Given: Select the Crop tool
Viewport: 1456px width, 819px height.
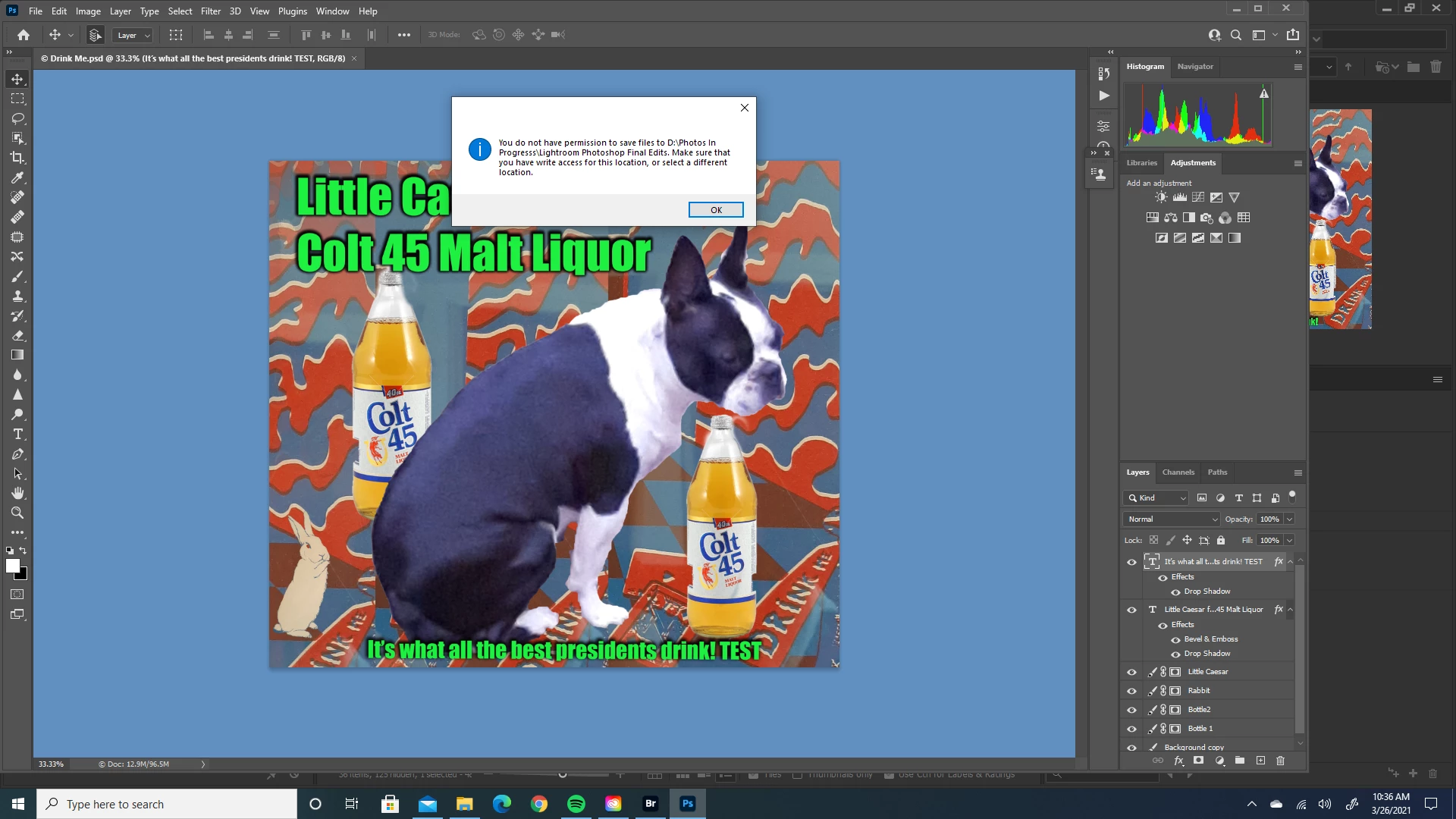Looking at the screenshot, I should (x=17, y=158).
